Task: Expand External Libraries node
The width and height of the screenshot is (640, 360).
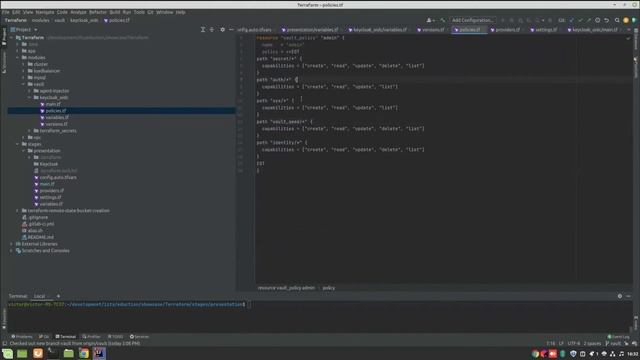Action: click(11, 244)
